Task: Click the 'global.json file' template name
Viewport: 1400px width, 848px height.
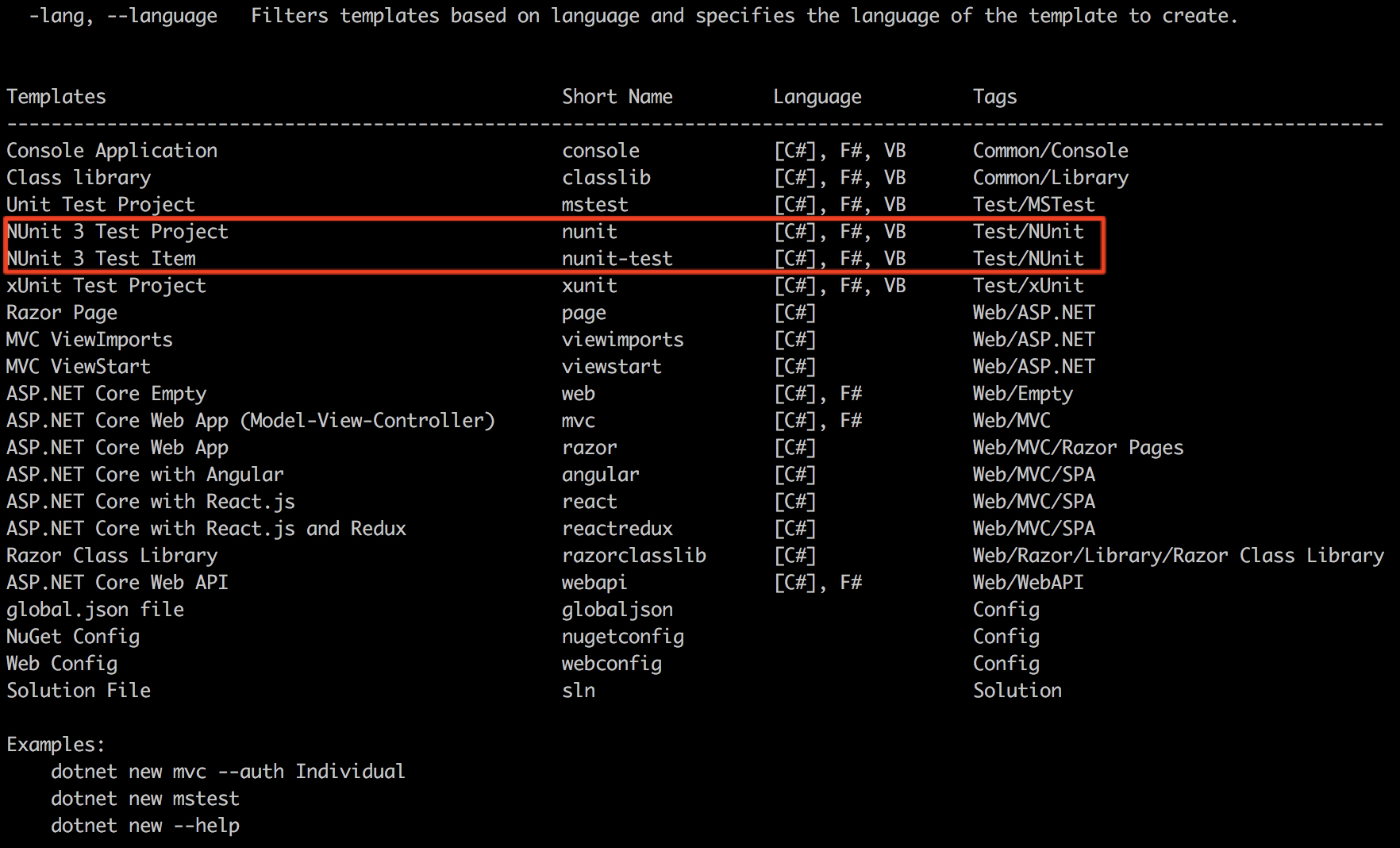Action: click(x=95, y=610)
